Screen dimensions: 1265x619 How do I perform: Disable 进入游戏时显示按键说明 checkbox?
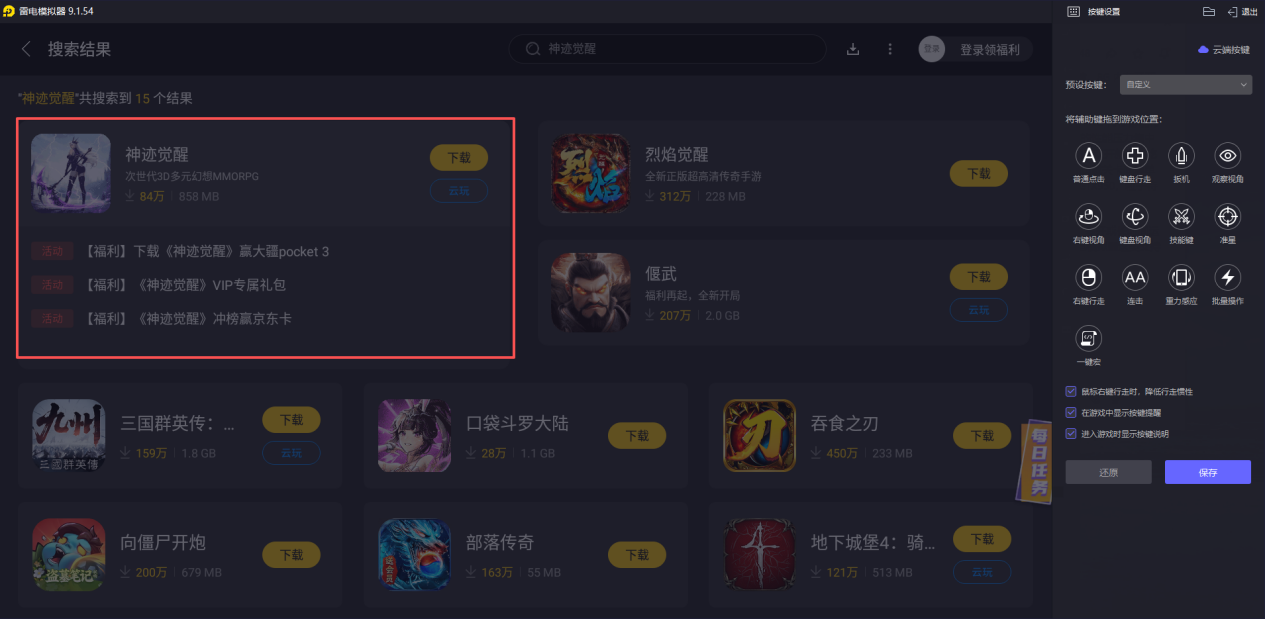tap(1071, 434)
